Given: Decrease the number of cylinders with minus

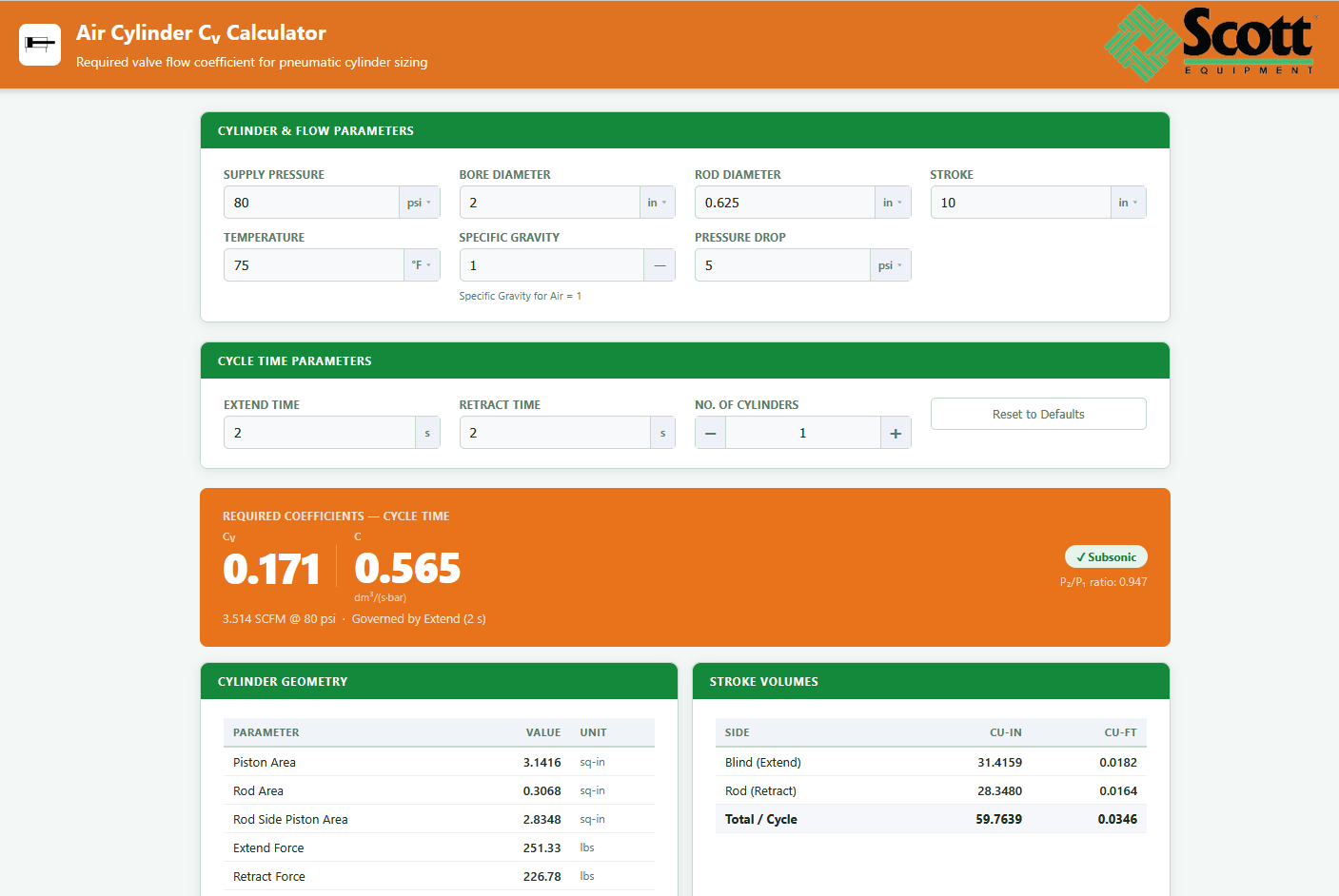Looking at the screenshot, I should [710, 433].
